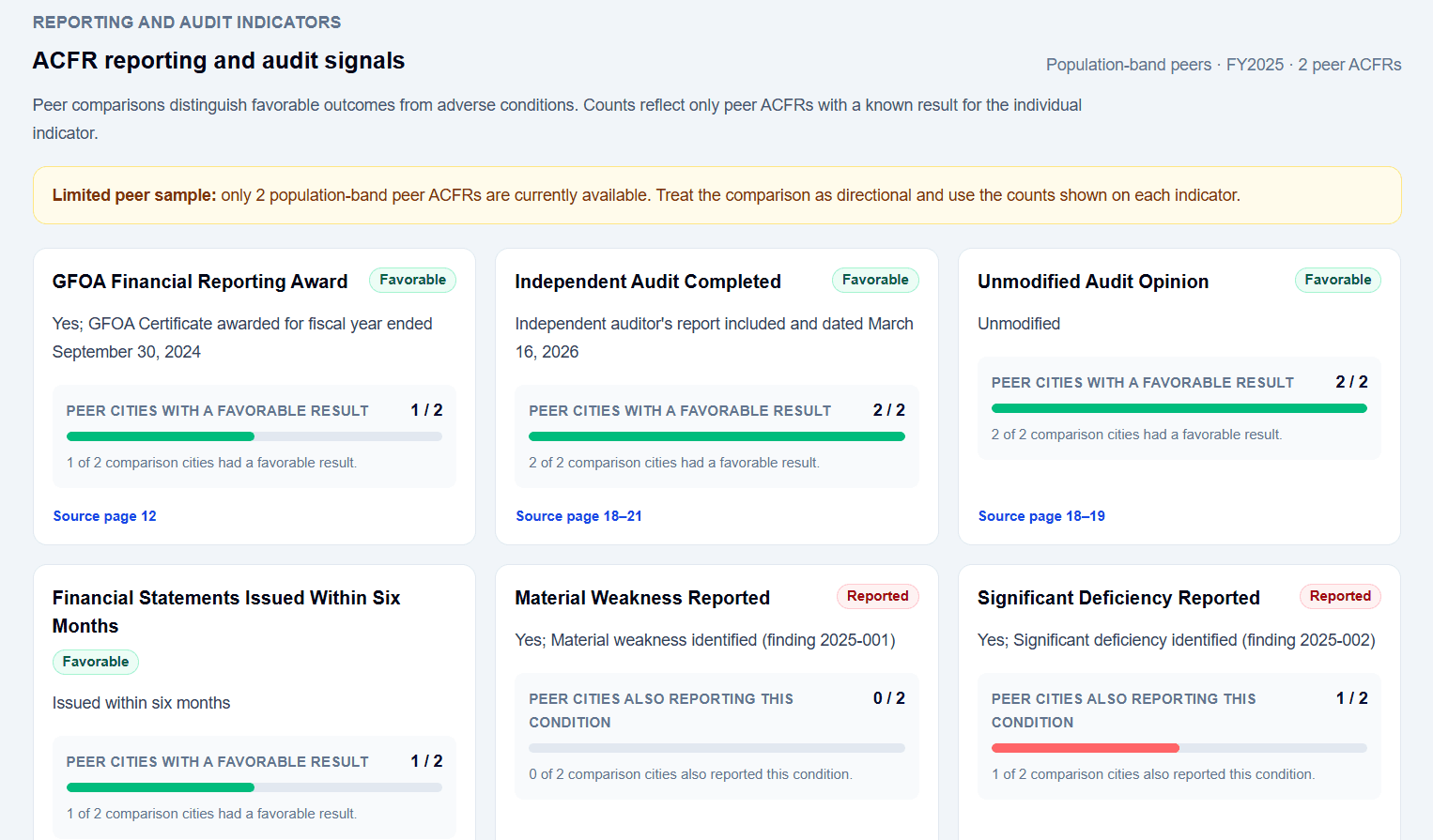Click Financial Statements card Favorable badge

96,662
